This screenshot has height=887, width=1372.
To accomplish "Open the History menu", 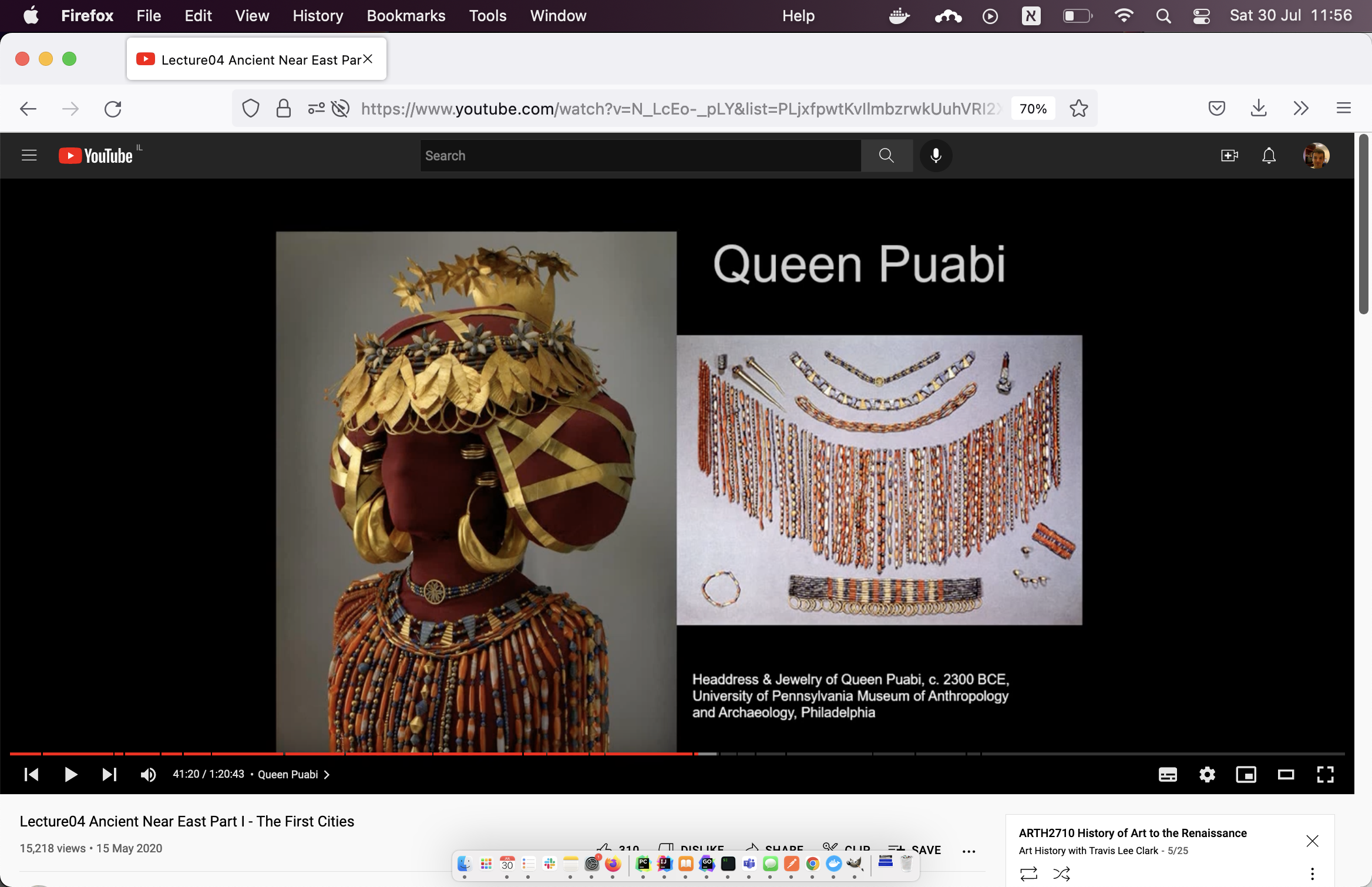I will 318,16.
